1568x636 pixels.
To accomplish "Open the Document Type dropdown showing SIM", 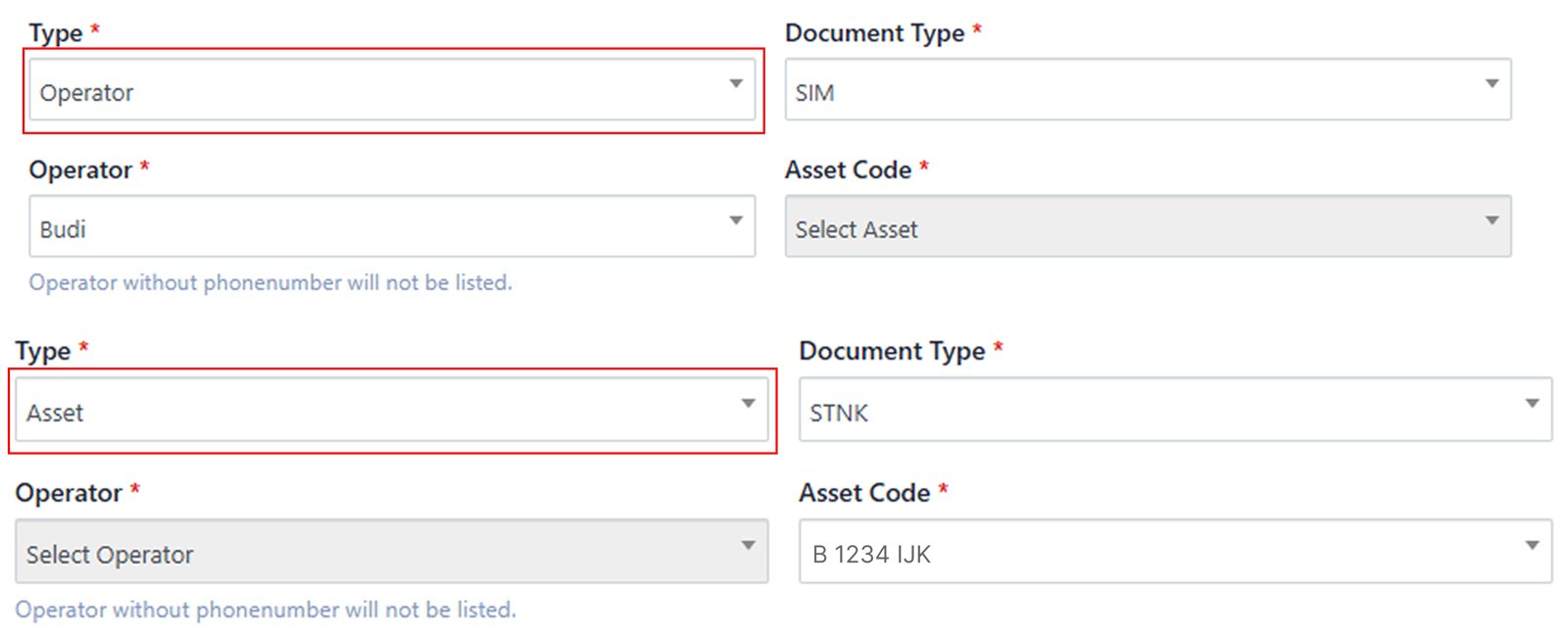I will pos(1127,90).
